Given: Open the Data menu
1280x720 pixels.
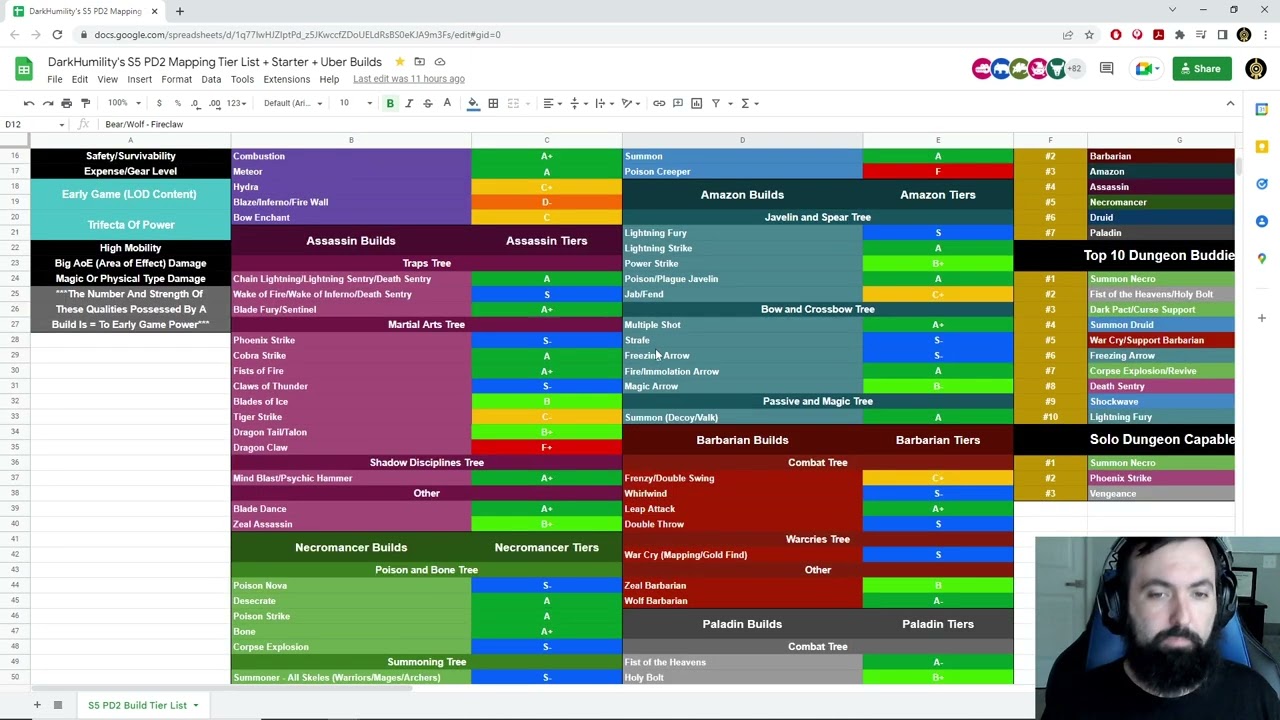Looking at the screenshot, I should click(x=211, y=79).
